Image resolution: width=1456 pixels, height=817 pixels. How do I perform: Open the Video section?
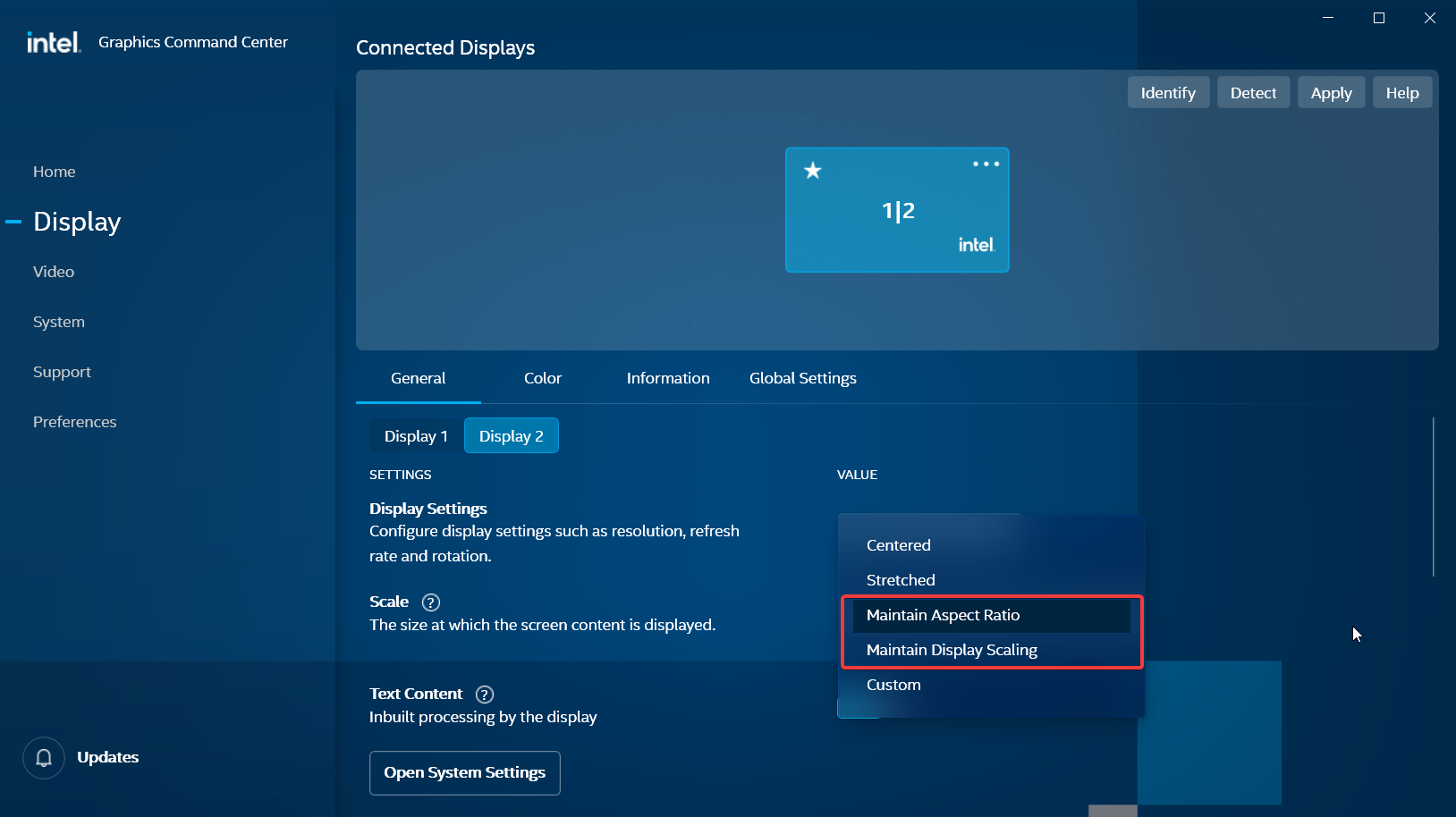tap(54, 272)
